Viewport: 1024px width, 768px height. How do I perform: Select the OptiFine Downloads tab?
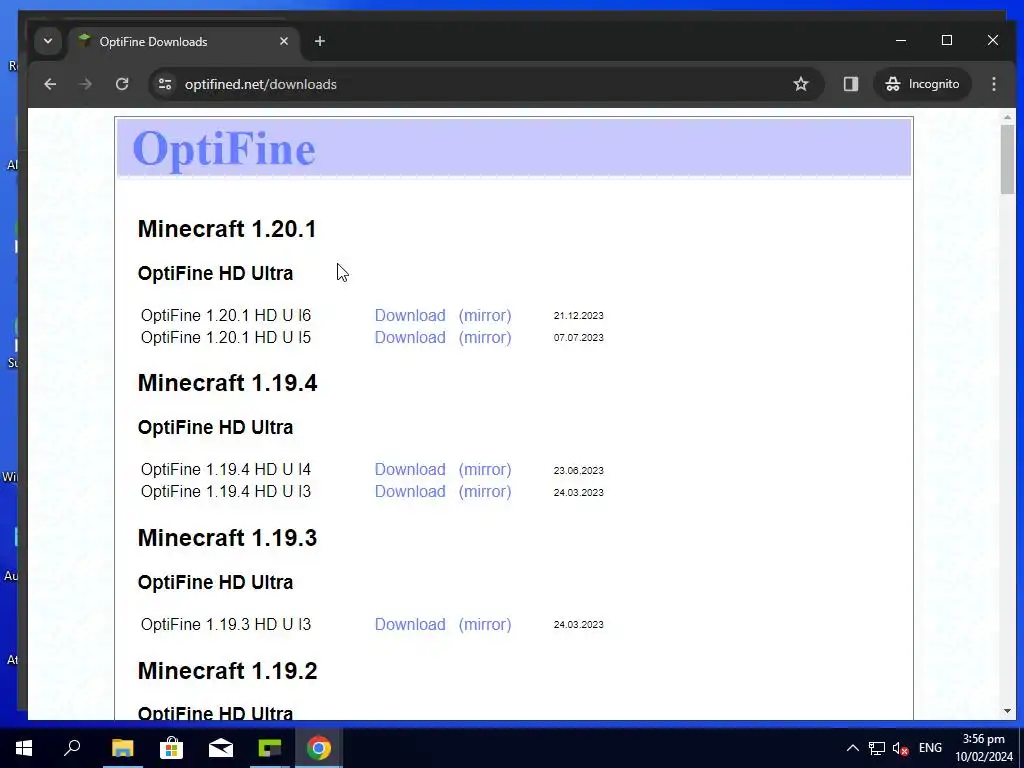point(184,41)
